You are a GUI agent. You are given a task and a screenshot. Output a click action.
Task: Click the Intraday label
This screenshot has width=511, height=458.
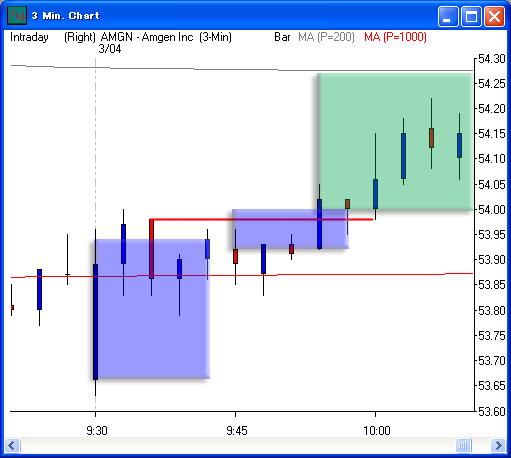pos(29,37)
